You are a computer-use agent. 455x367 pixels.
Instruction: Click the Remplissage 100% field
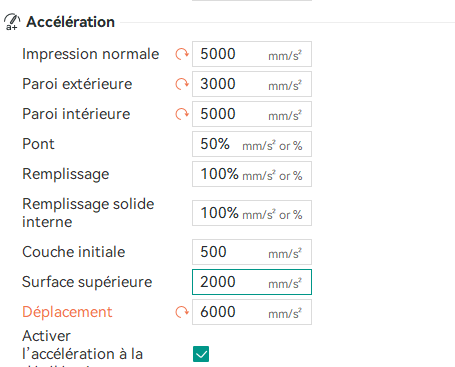[252, 174]
